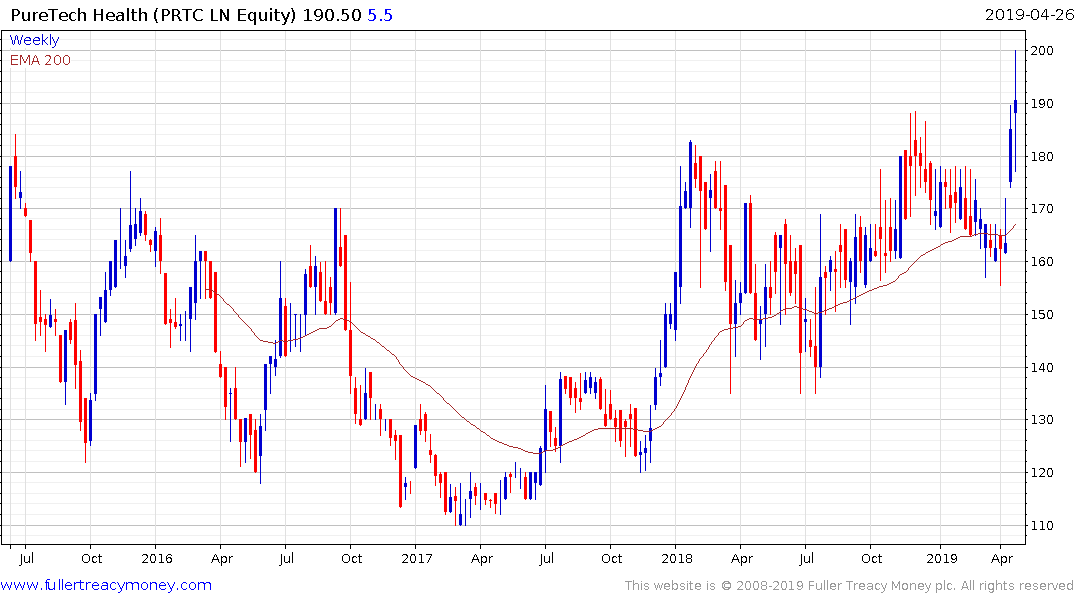
Task: Click the 200 price axis label
Action: coord(1042,51)
